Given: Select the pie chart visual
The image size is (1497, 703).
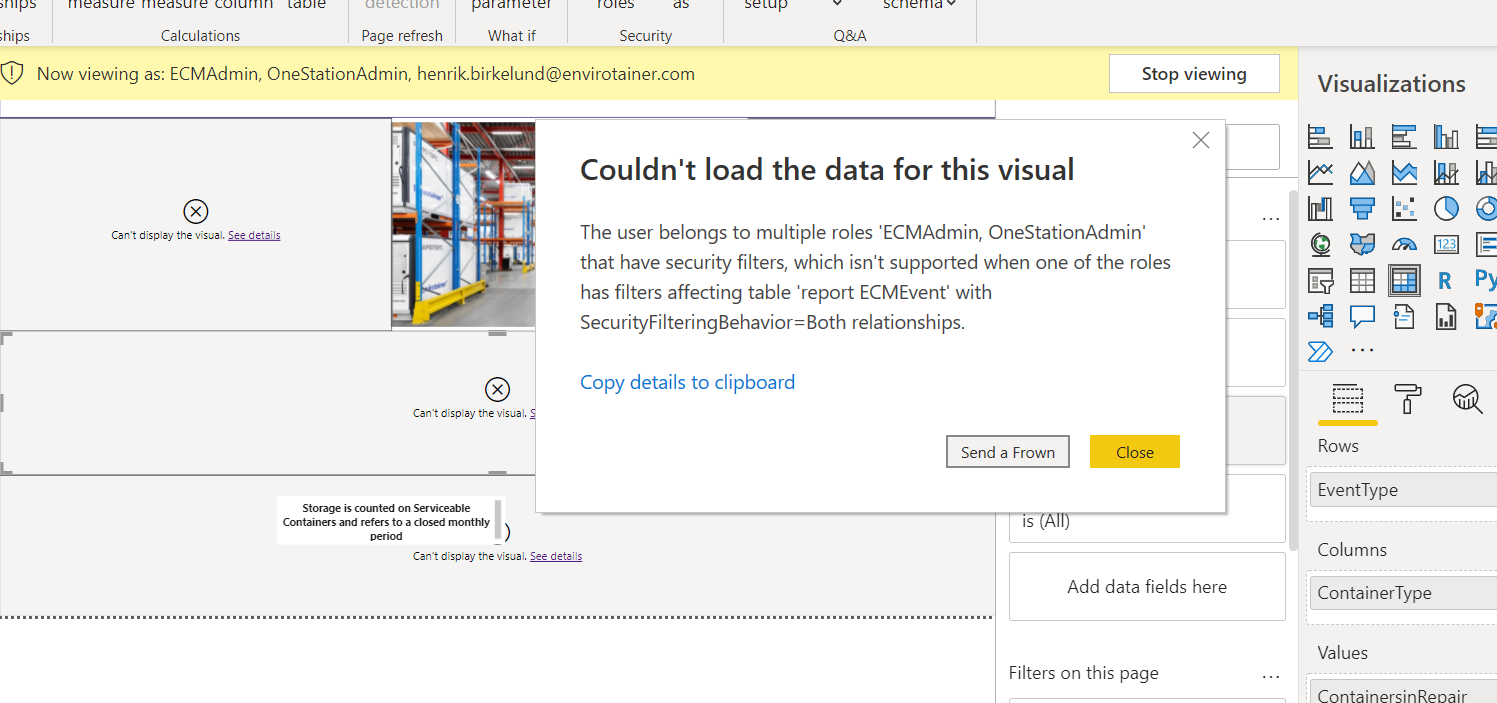Looking at the screenshot, I should point(1446,208).
